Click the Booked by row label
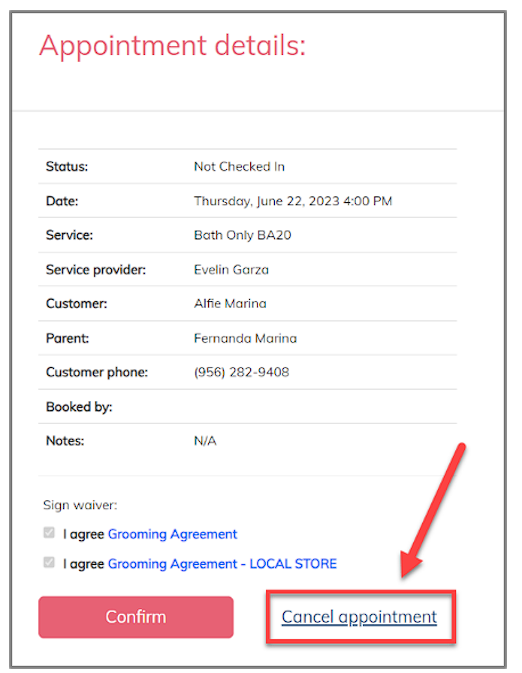Viewport: 522px width, 673px height. point(79,407)
